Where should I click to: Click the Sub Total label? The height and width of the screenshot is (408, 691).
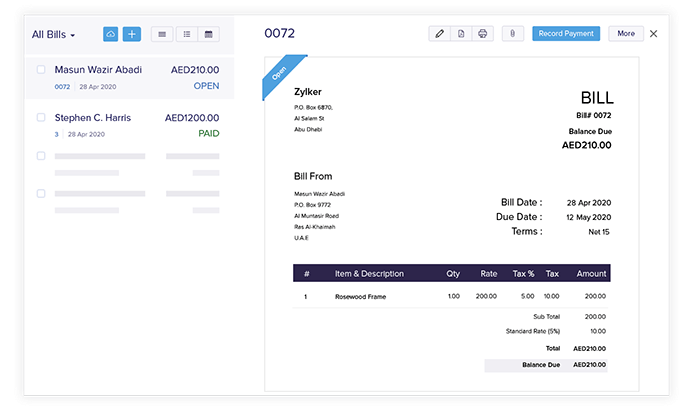click(x=546, y=316)
